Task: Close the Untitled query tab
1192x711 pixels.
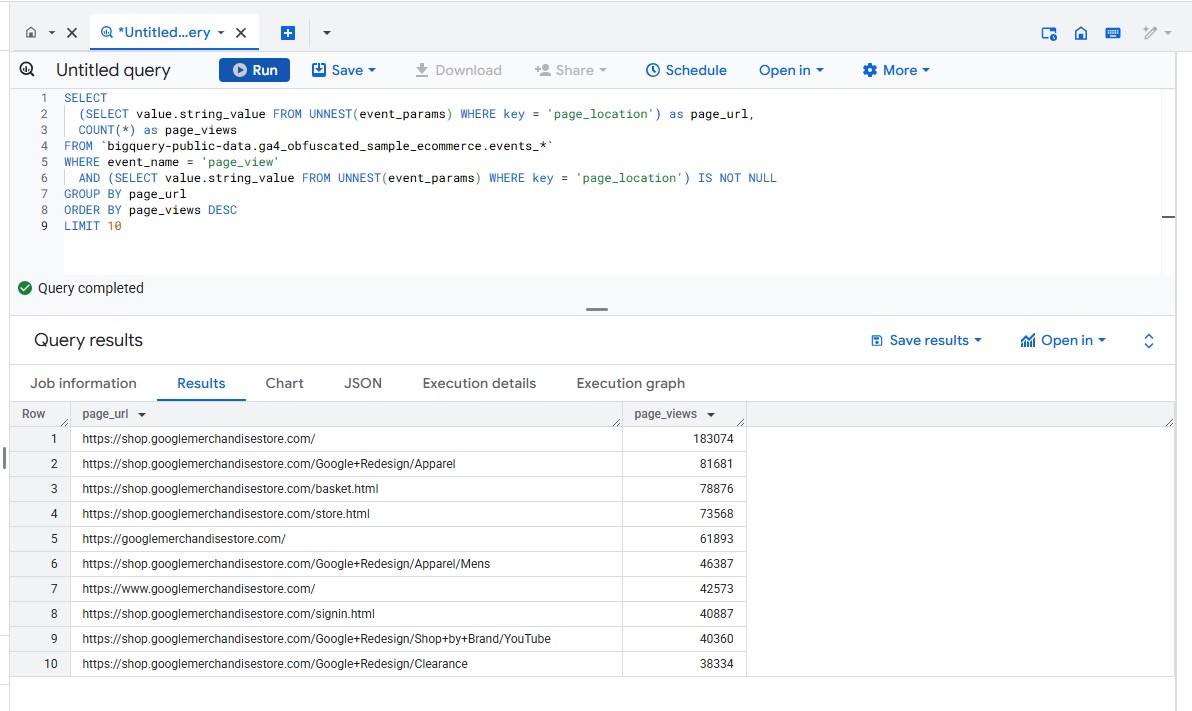Action: pos(241,33)
